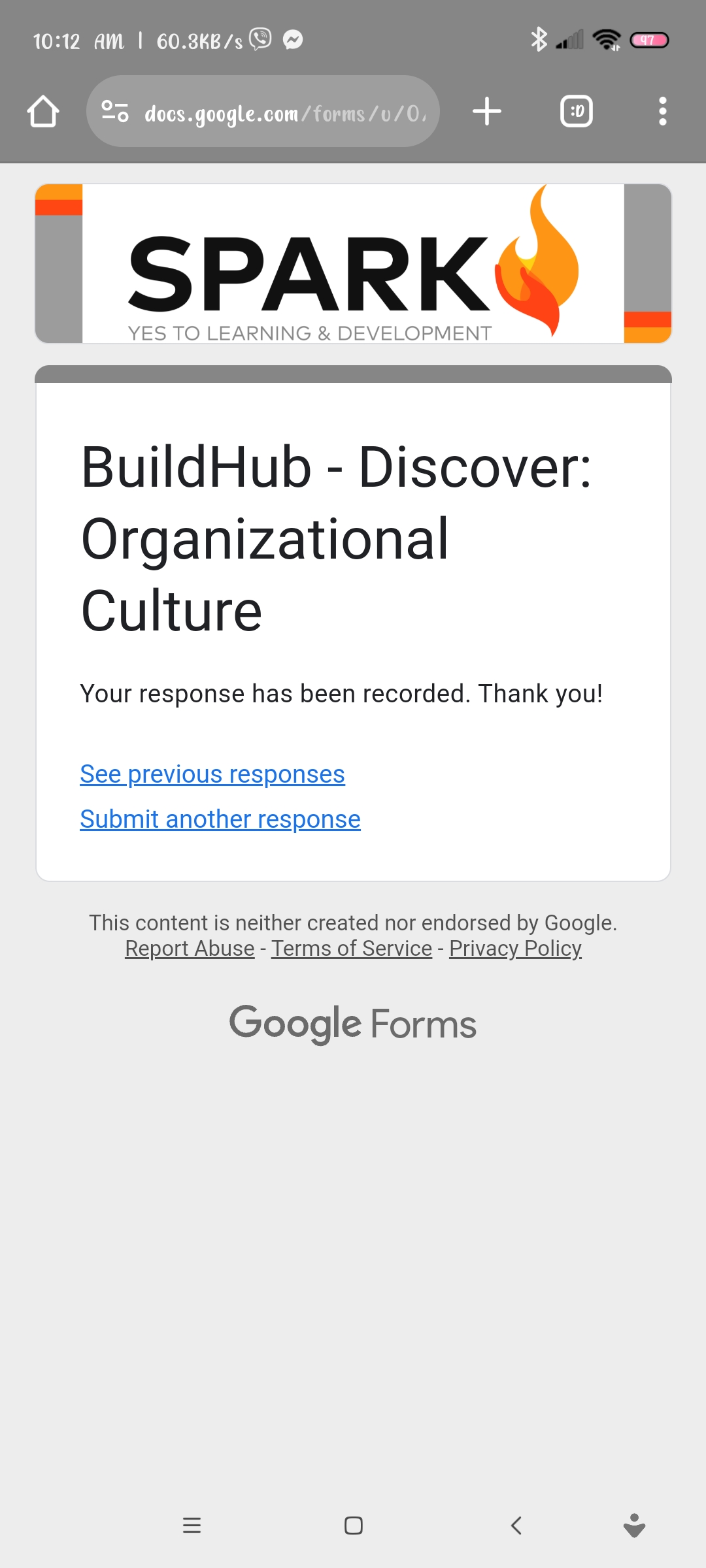Tap the Viber notification icon in status bar
The image size is (706, 1568).
tap(260, 40)
